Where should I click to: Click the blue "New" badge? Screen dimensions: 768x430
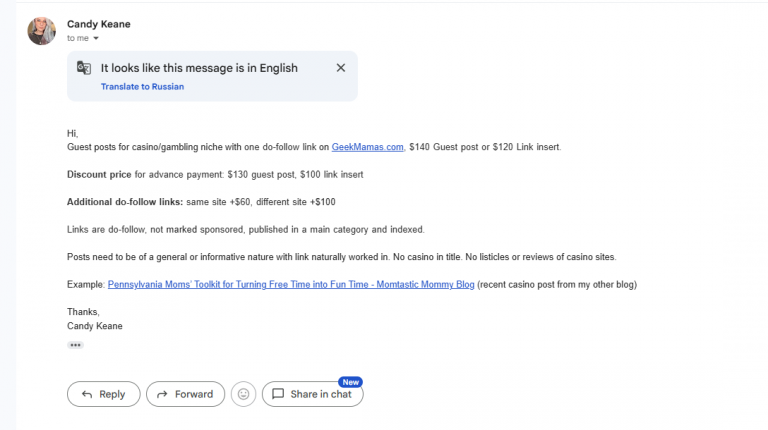coord(350,382)
